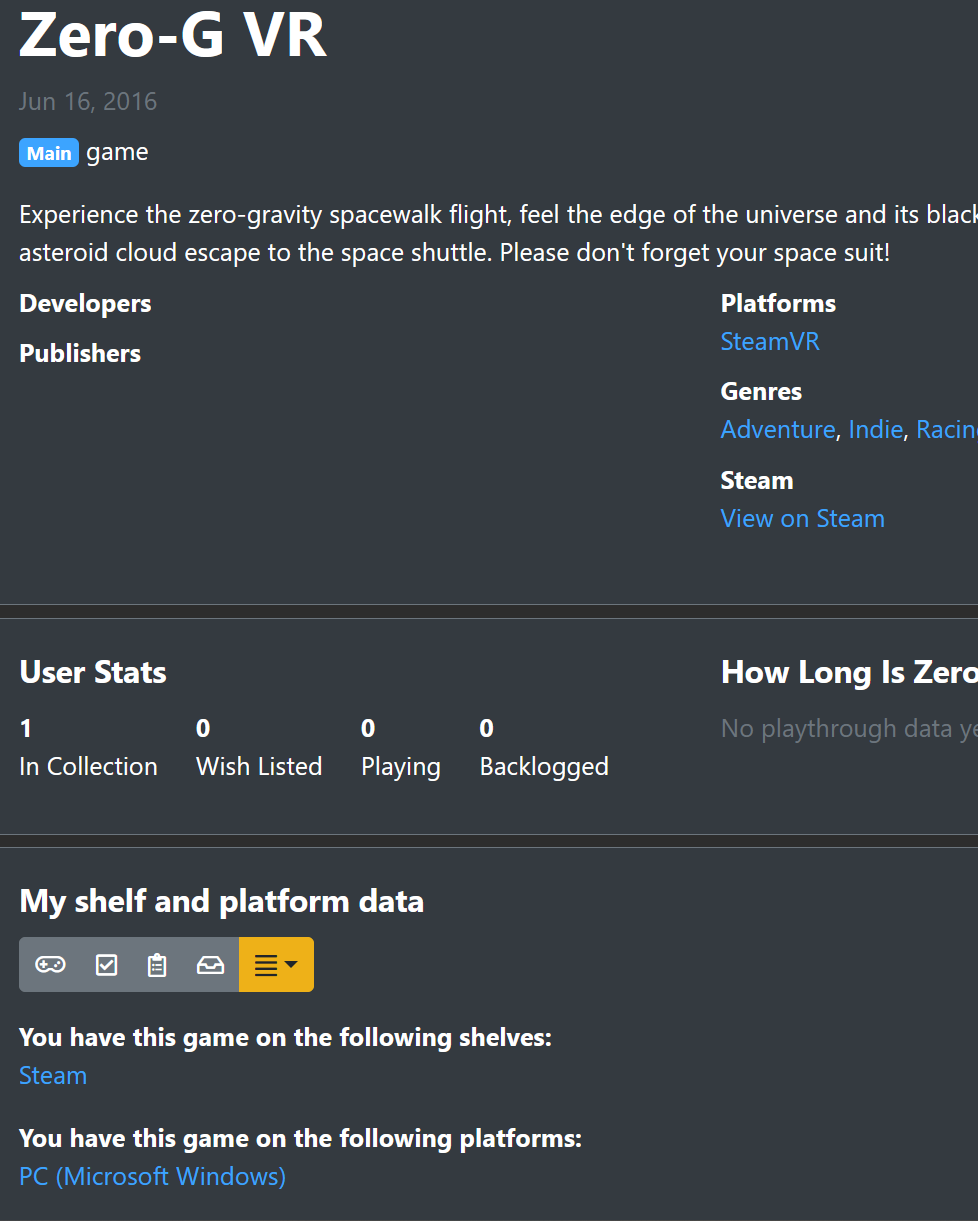Click the My shelf and platform data heading

[x=221, y=901]
